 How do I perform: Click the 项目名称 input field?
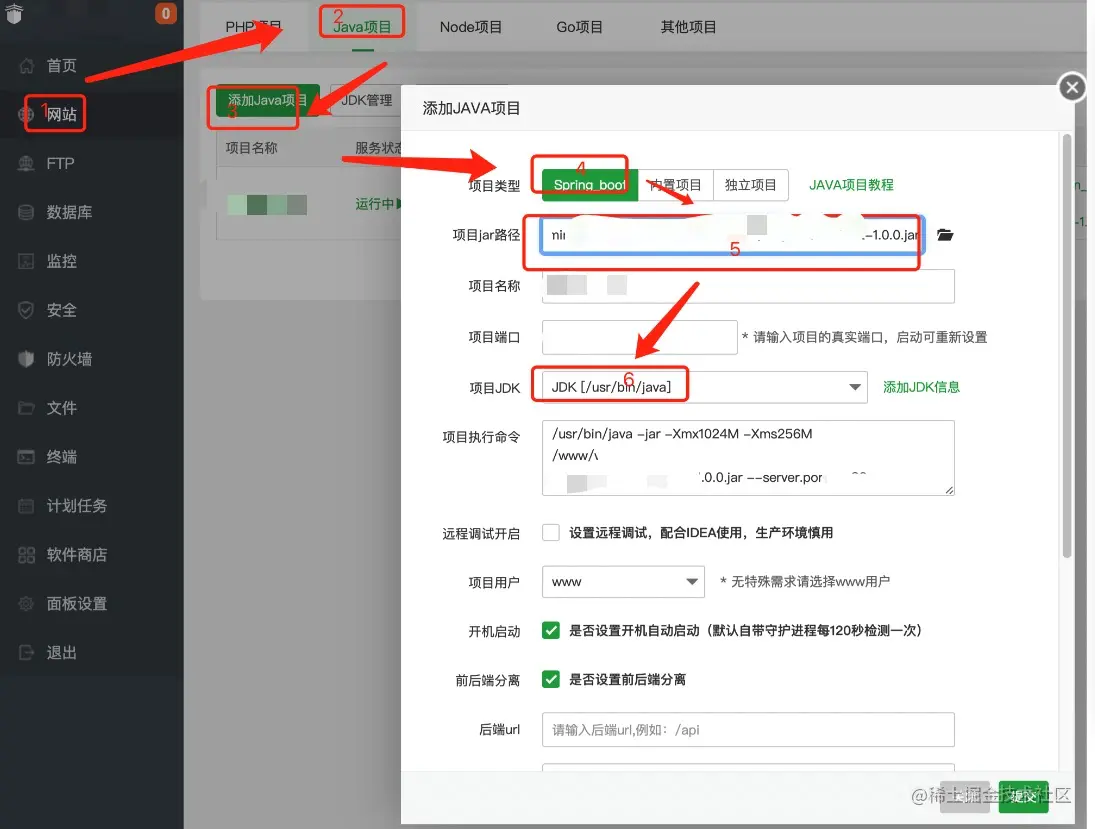[x=748, y=286]
